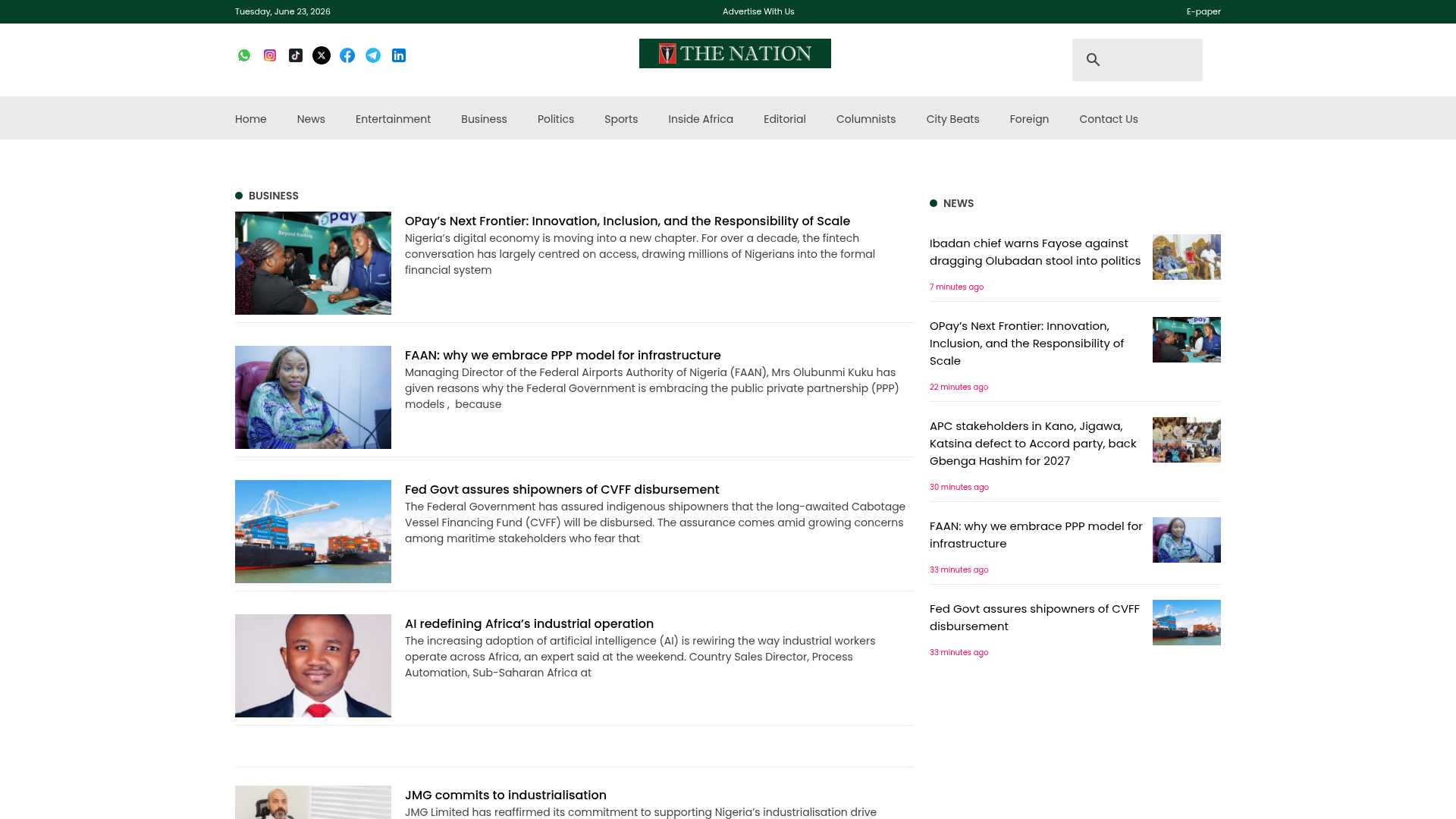This screenshot has width=1456, height=819.
Task: Open the News menu item
Action: point(311,119)
